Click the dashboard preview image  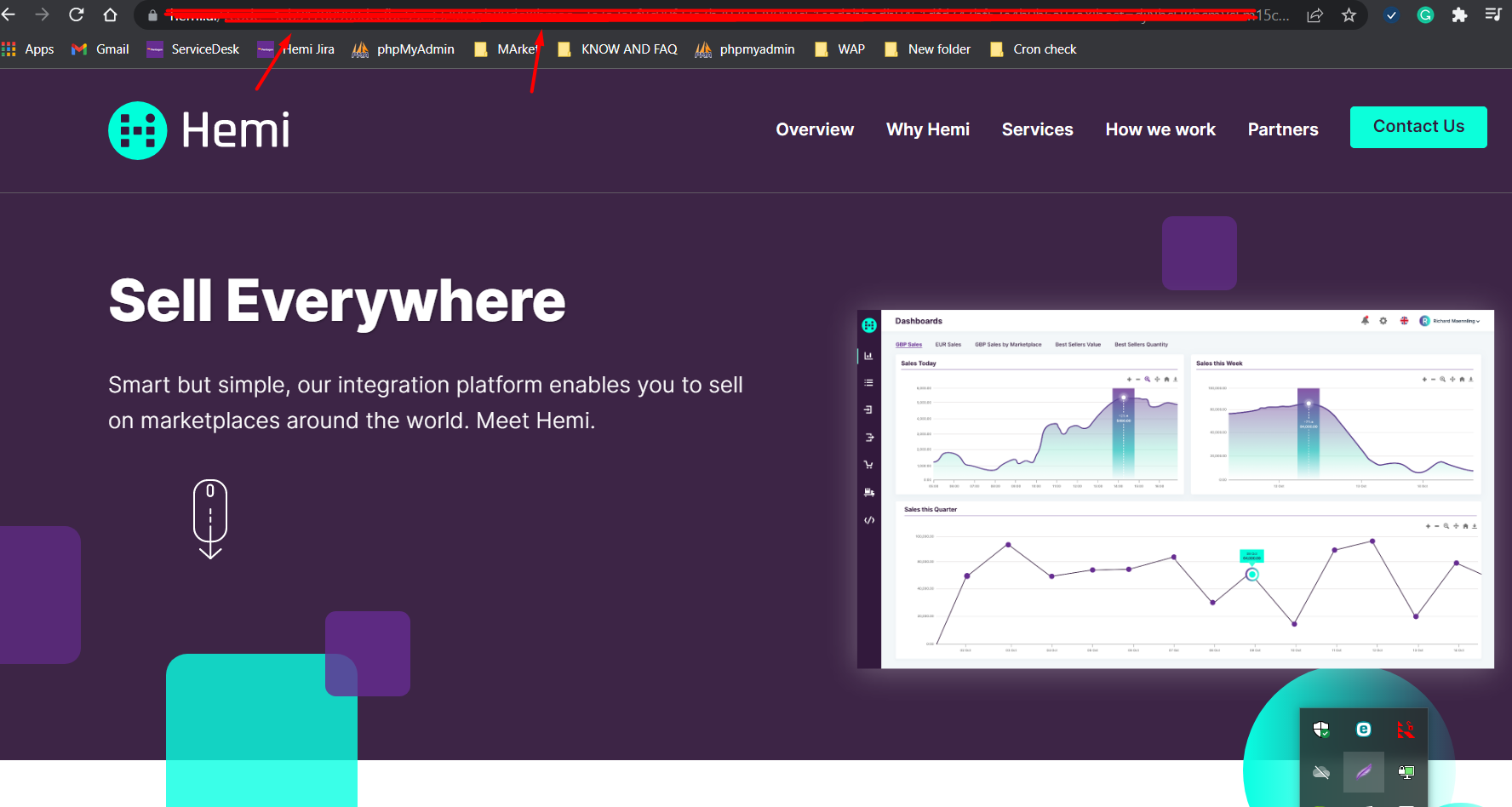click(x=1176, y=489)
